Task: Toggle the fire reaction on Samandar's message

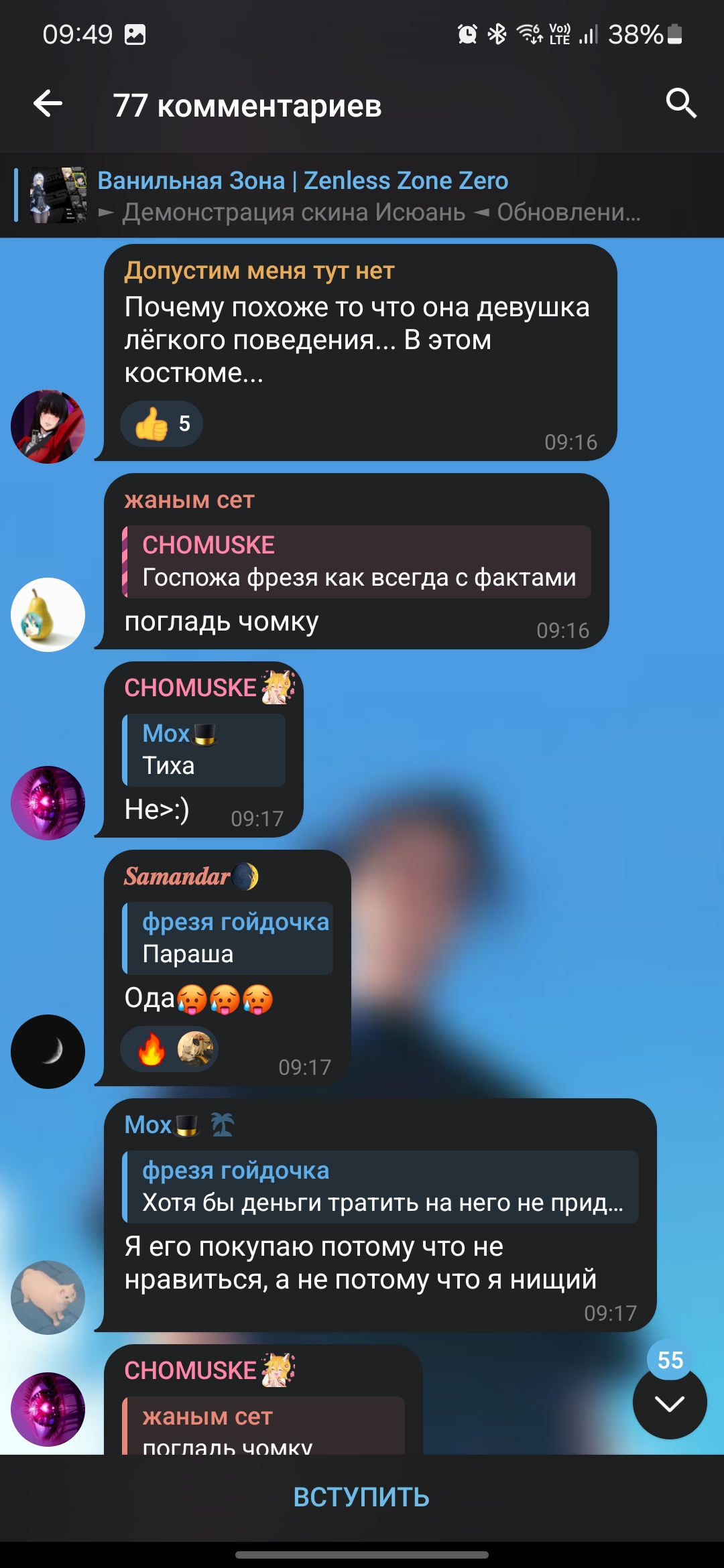Action: click(152, 1049)
